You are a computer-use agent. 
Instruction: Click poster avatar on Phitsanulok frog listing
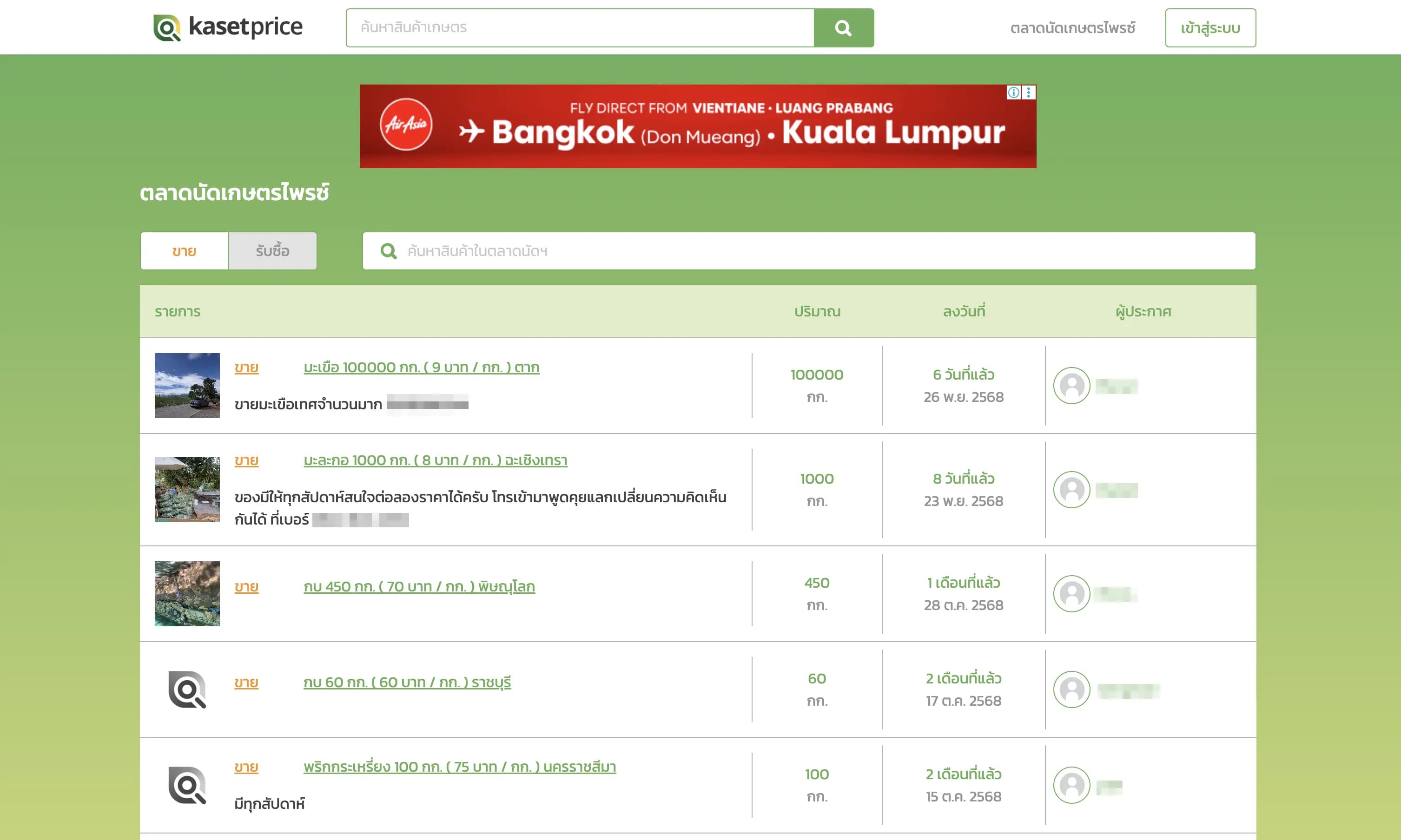[x=1071, y=594]
